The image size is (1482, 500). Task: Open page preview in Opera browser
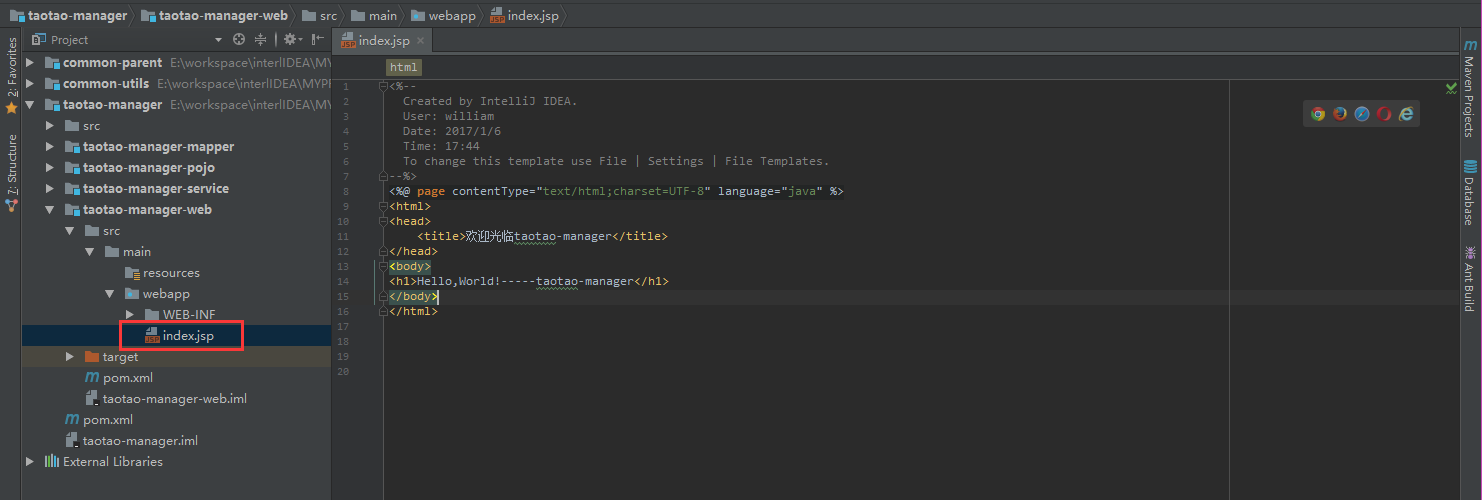[x=1384, y=114]
